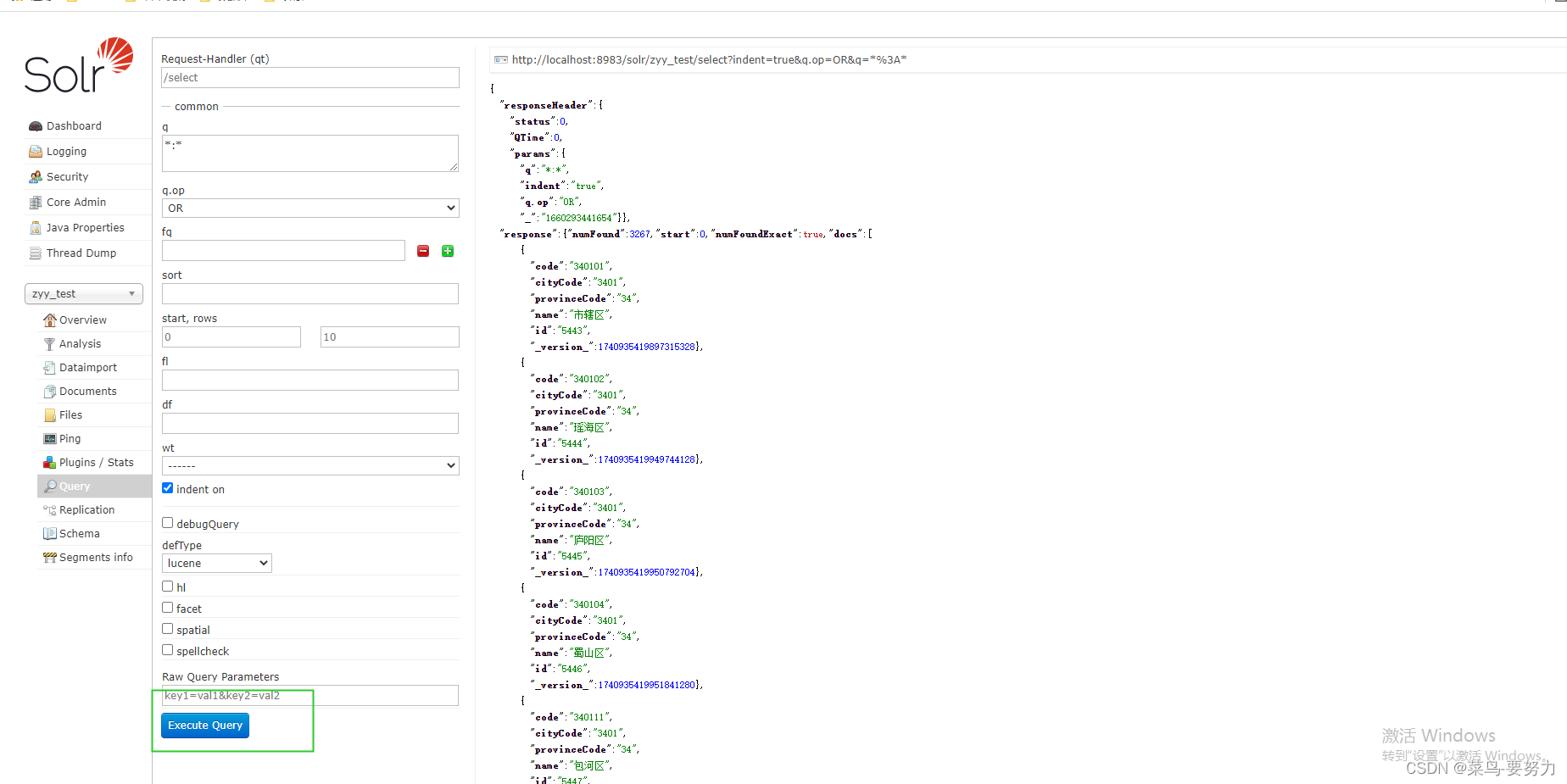Remove fq filter with red minus icon

tap(423, 251)
